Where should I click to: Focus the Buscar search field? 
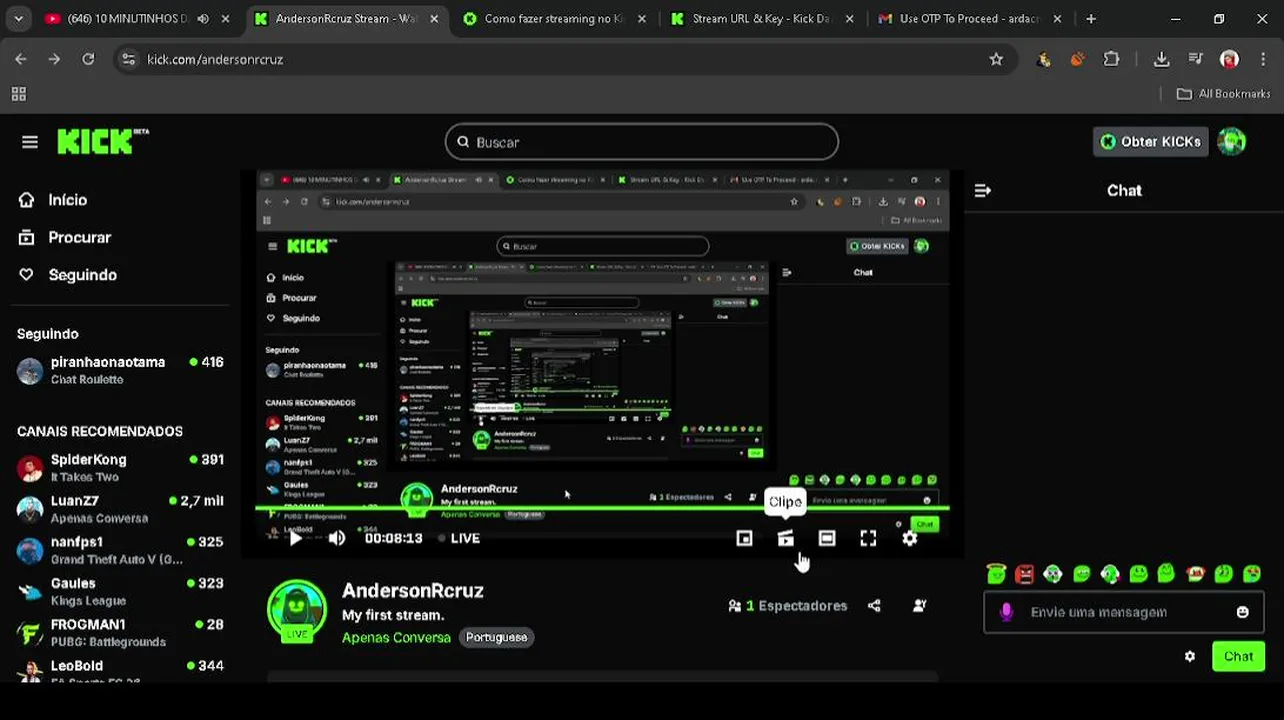tap(641, 142)
